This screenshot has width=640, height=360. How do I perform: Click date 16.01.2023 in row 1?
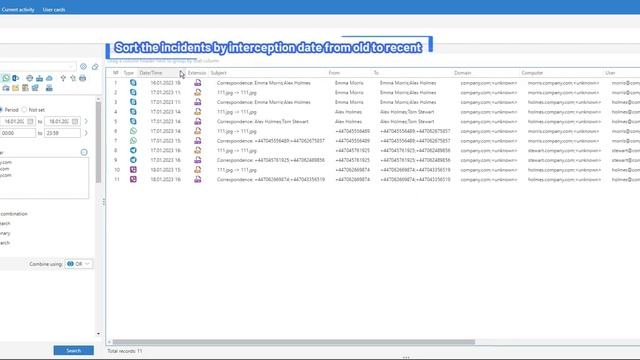click(165, 83)
